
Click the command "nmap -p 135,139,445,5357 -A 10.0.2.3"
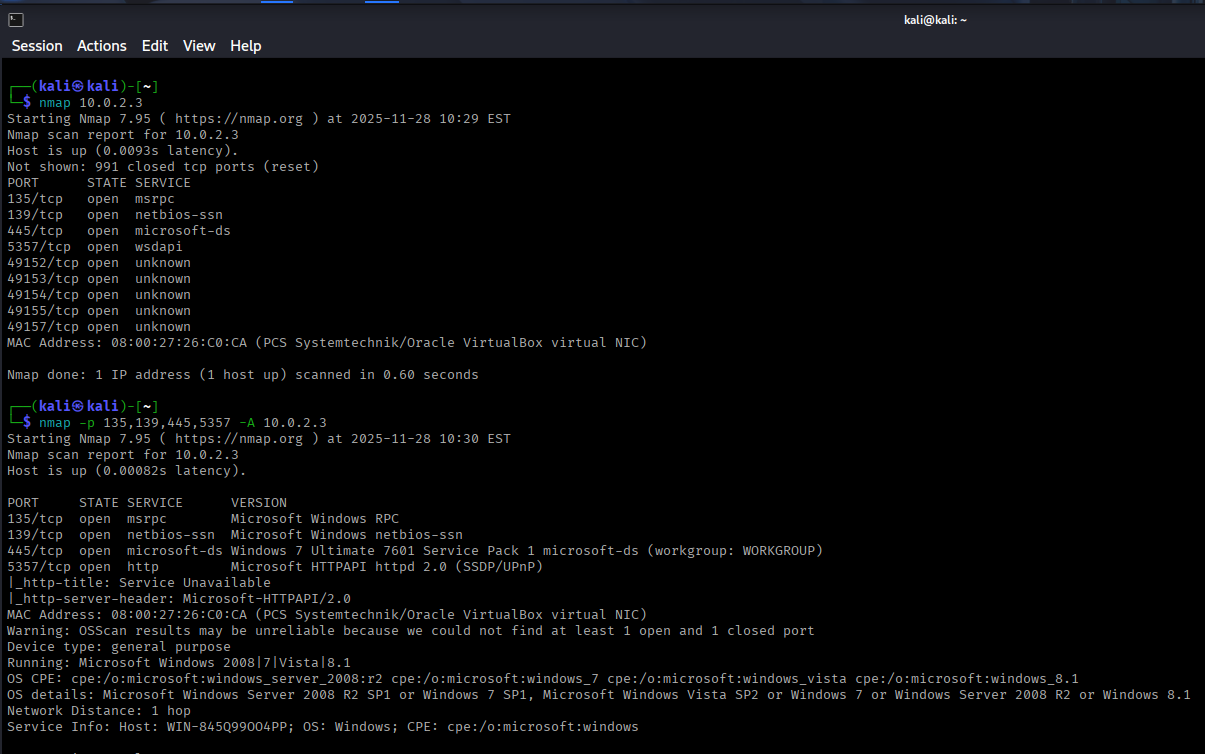tap(183, 423)
